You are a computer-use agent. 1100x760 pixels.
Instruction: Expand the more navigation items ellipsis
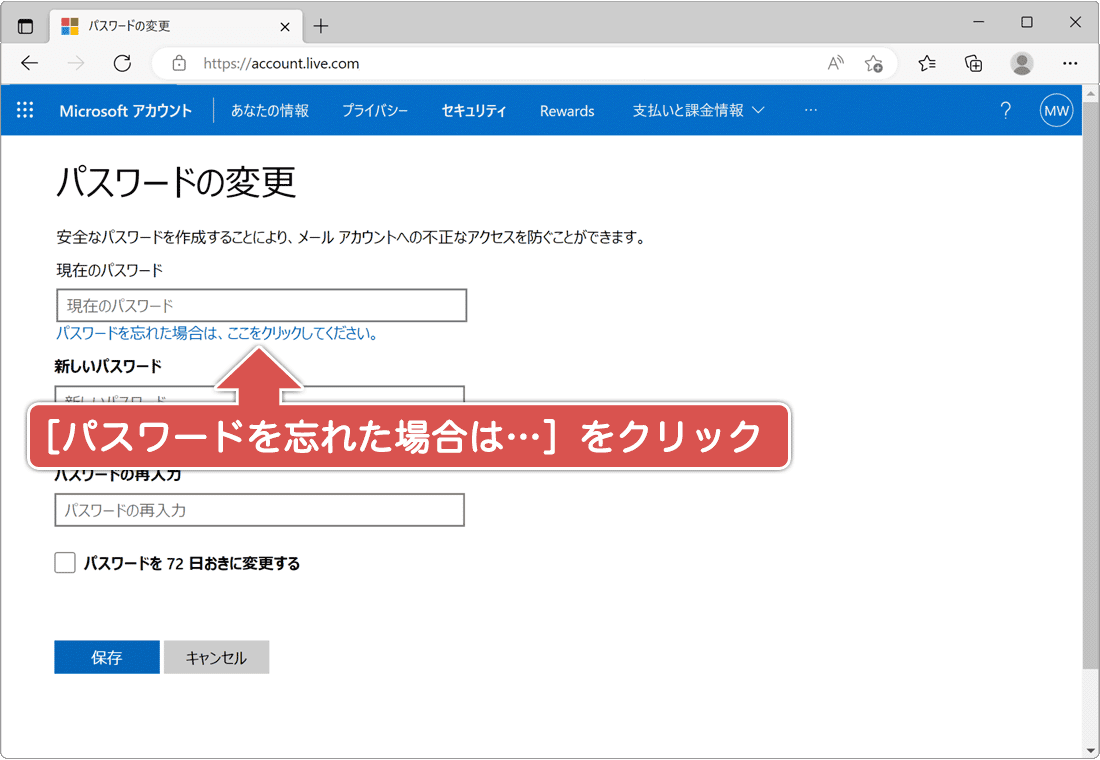(810, 111)
